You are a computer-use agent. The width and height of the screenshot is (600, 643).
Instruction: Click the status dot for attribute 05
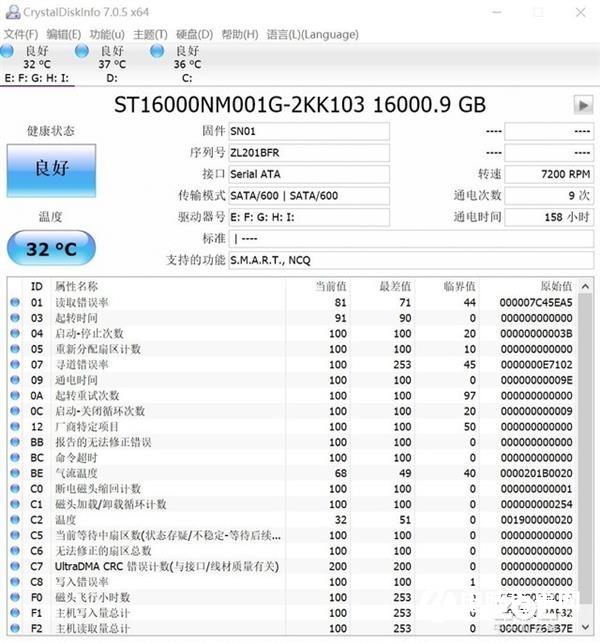coord(15,349)
